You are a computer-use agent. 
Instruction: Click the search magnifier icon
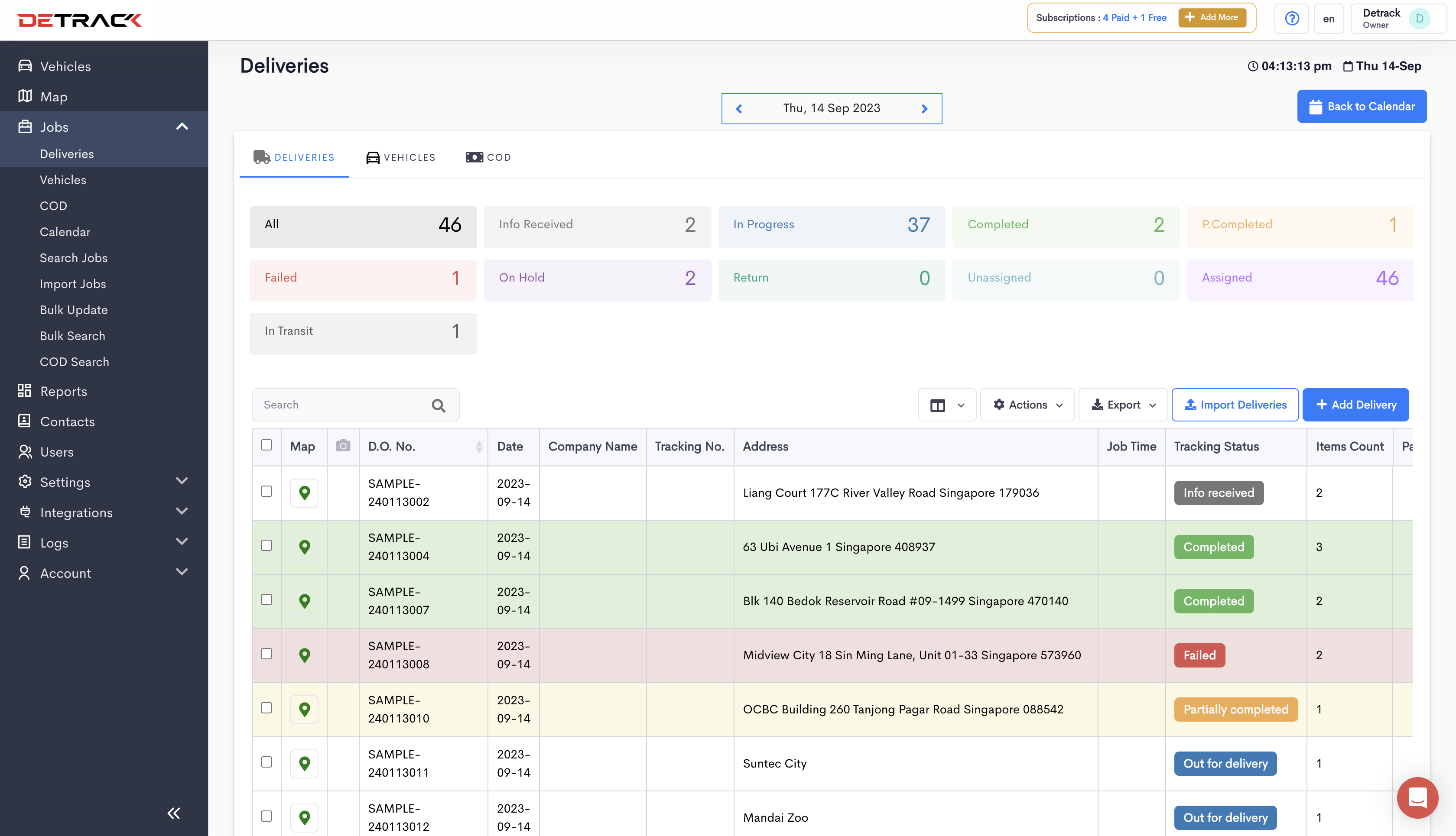[x=438, y=405]
